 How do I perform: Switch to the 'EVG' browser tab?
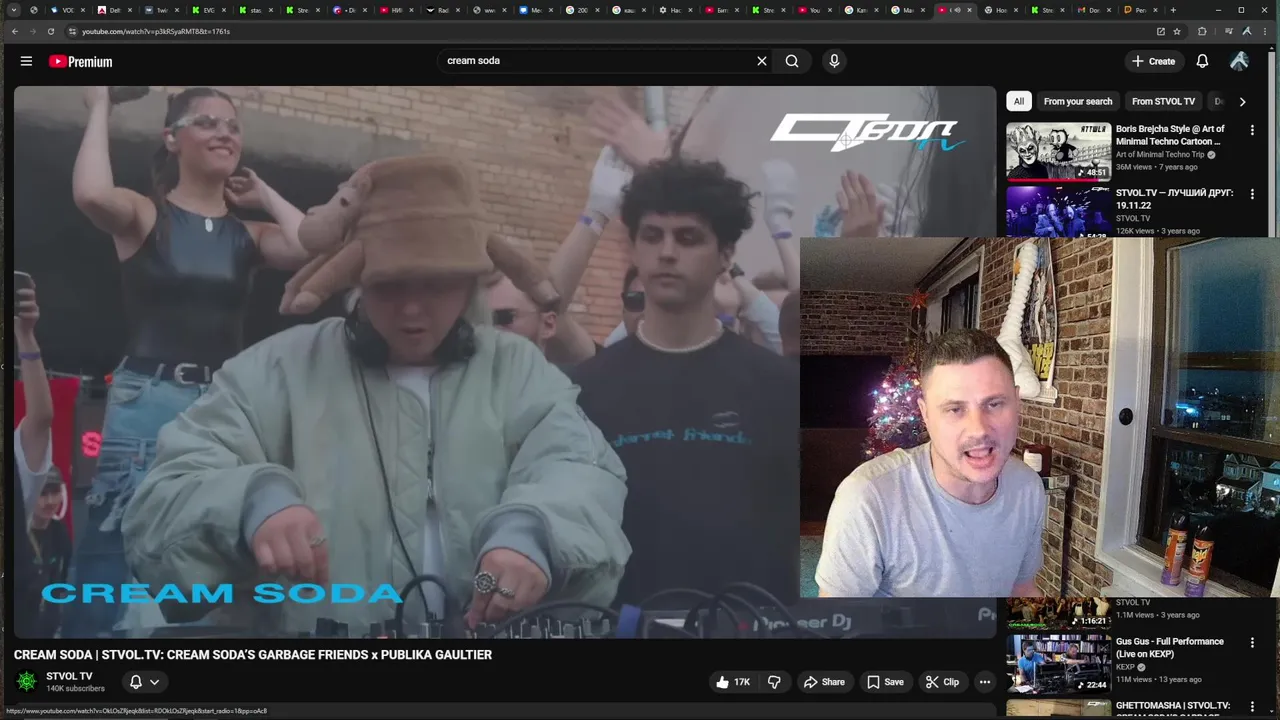point(208,10)
